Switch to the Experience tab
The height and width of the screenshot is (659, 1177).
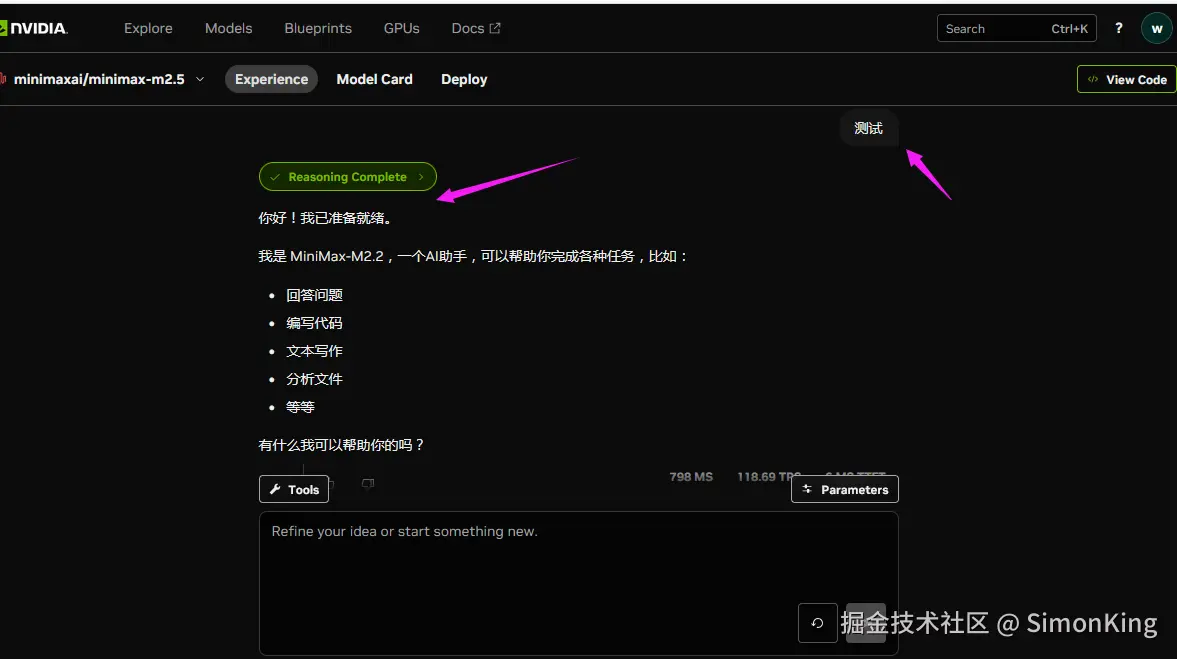click(x=271, y=79)
